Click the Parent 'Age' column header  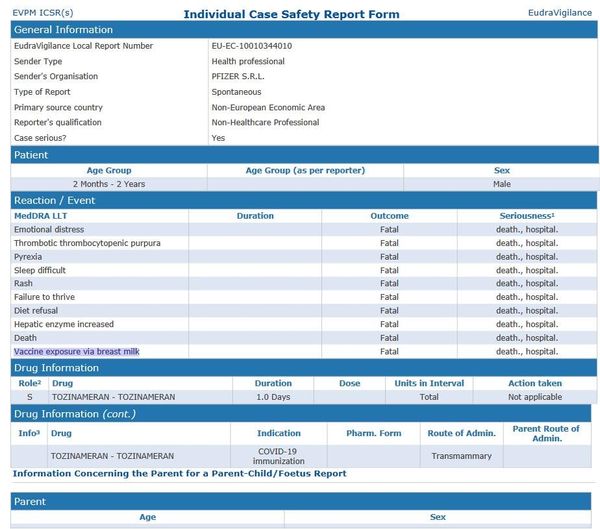pyautogui.click(x=148, y=517)
